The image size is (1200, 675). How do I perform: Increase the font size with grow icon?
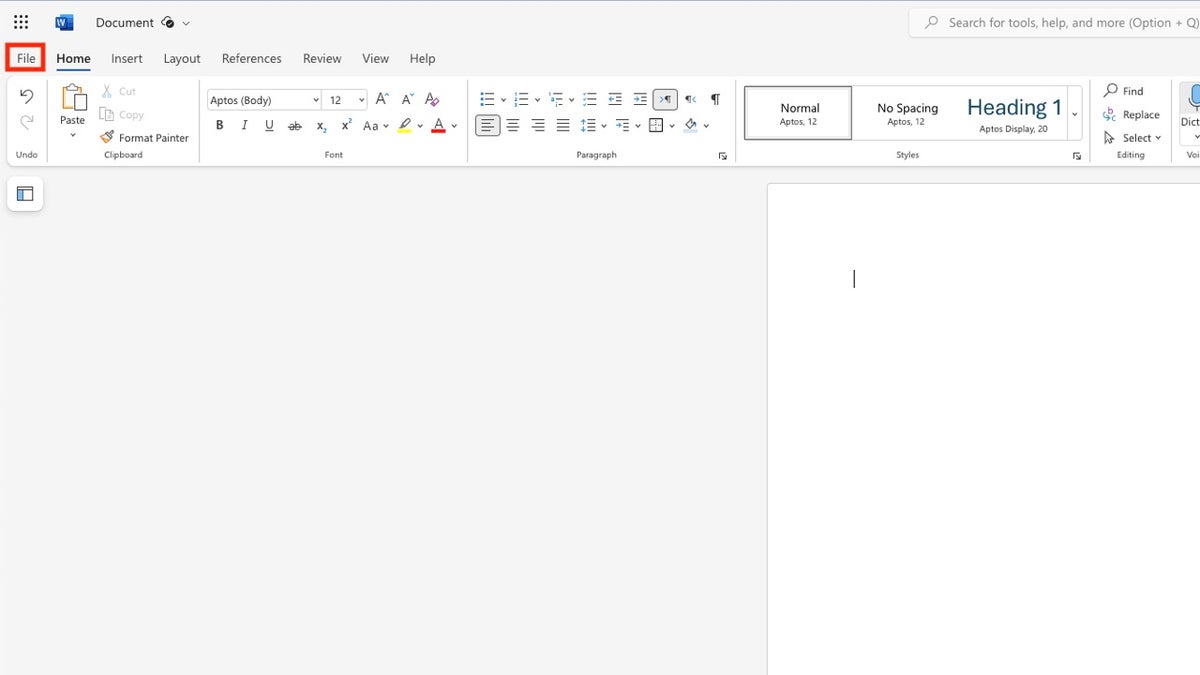coord(382,99)
